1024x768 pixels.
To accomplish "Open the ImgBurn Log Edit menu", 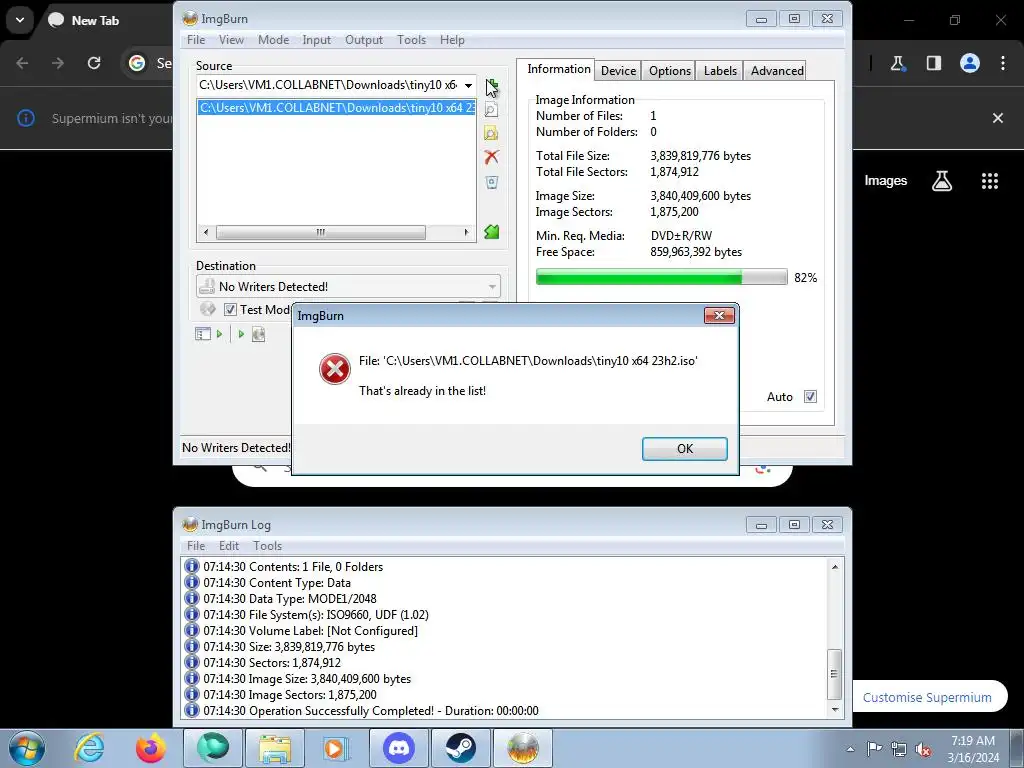I will click(229, 546).
